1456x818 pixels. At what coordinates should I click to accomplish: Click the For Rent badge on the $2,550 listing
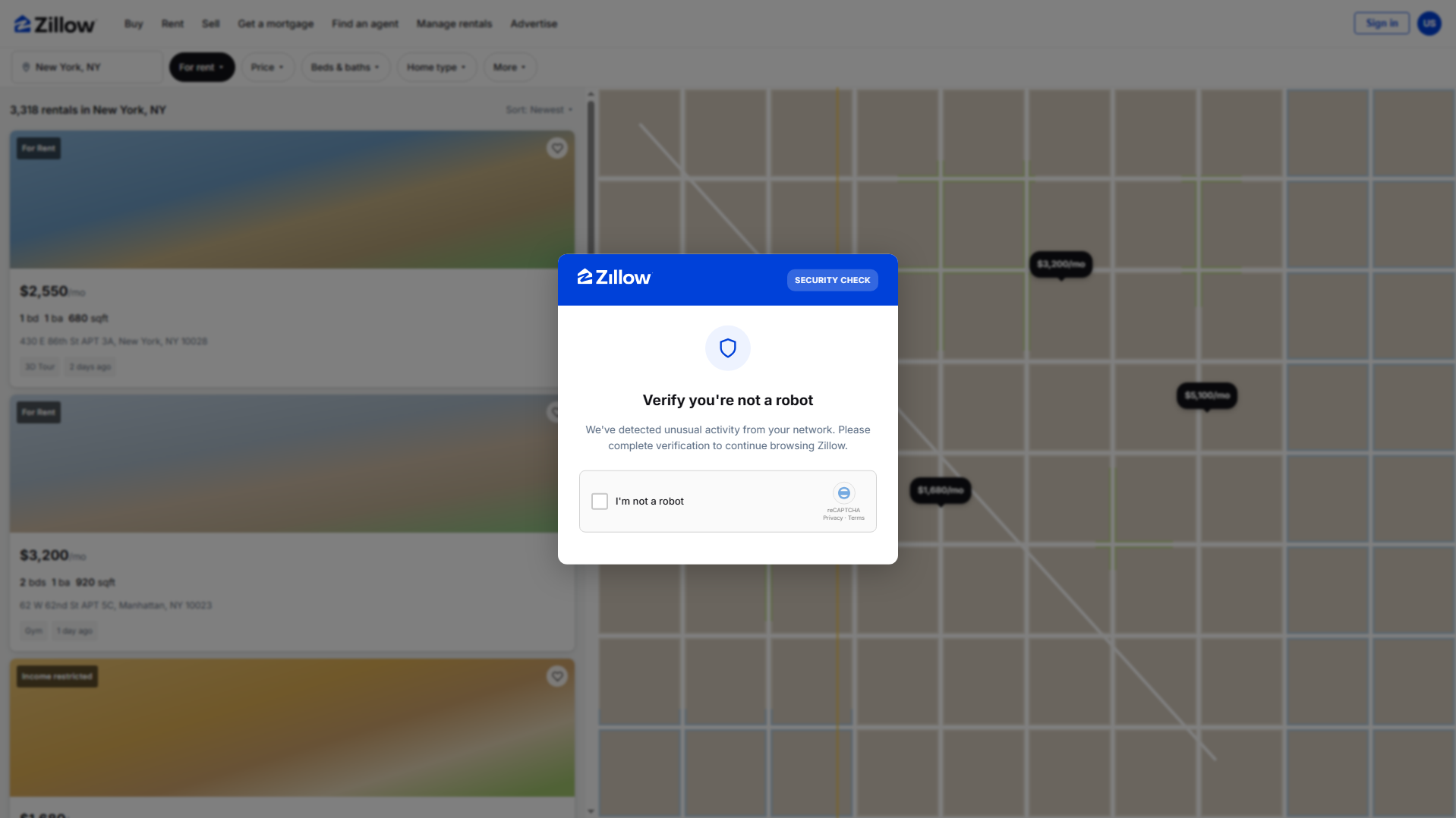(x=39, y=149)
